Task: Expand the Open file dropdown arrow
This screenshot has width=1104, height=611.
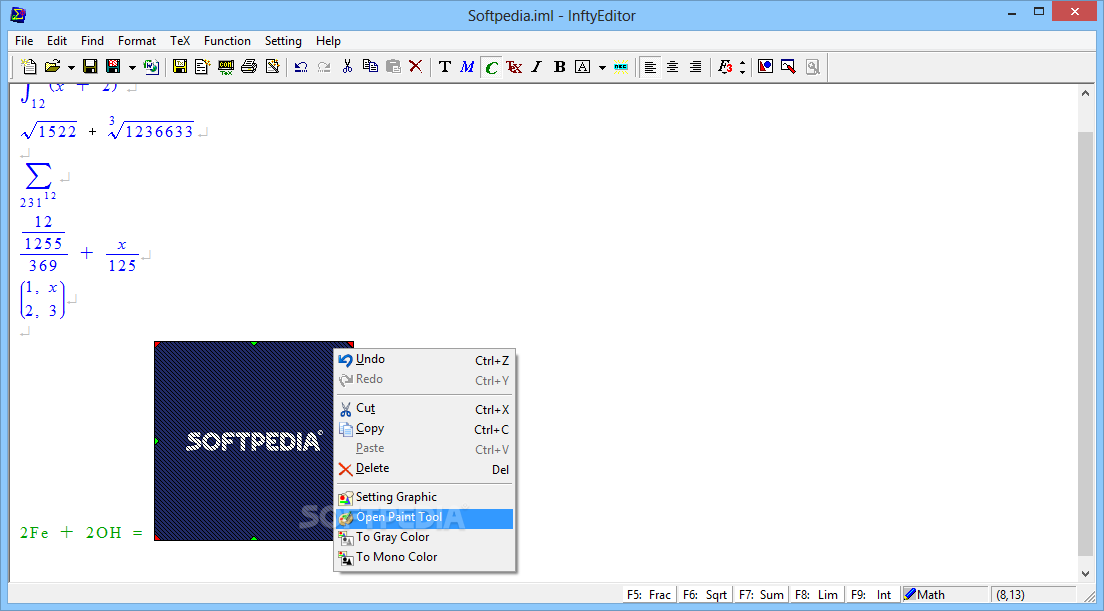Action: click(x=71, y=68)
